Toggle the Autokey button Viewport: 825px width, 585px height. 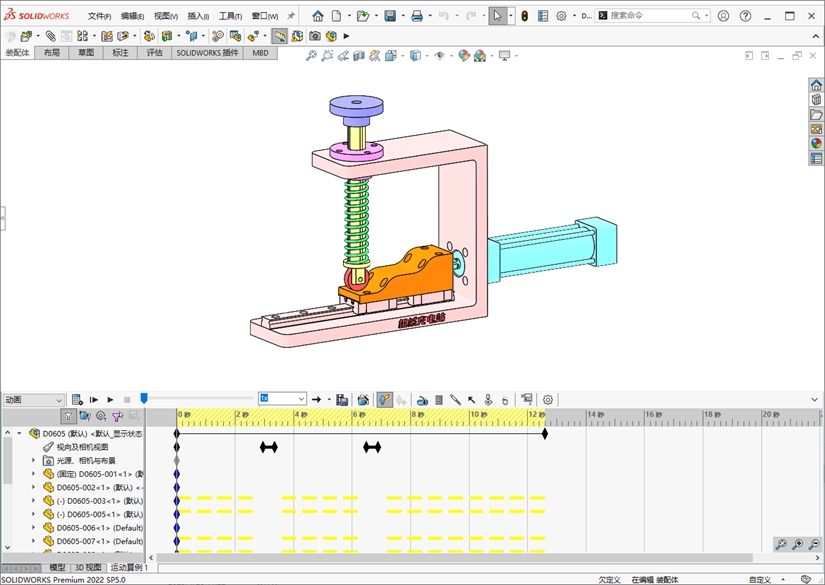click(385, 399)
